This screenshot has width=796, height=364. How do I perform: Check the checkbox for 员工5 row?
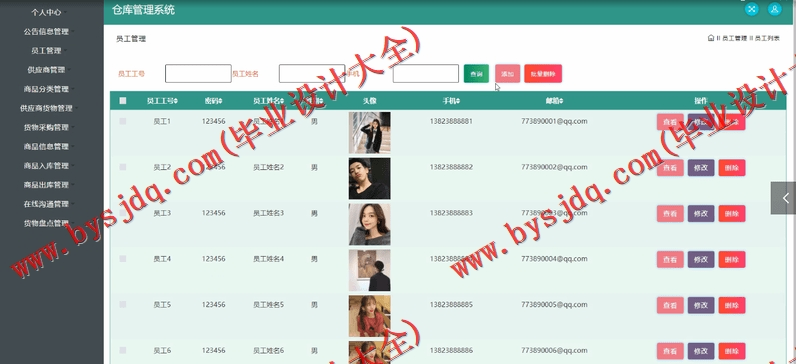click(123, 304)
